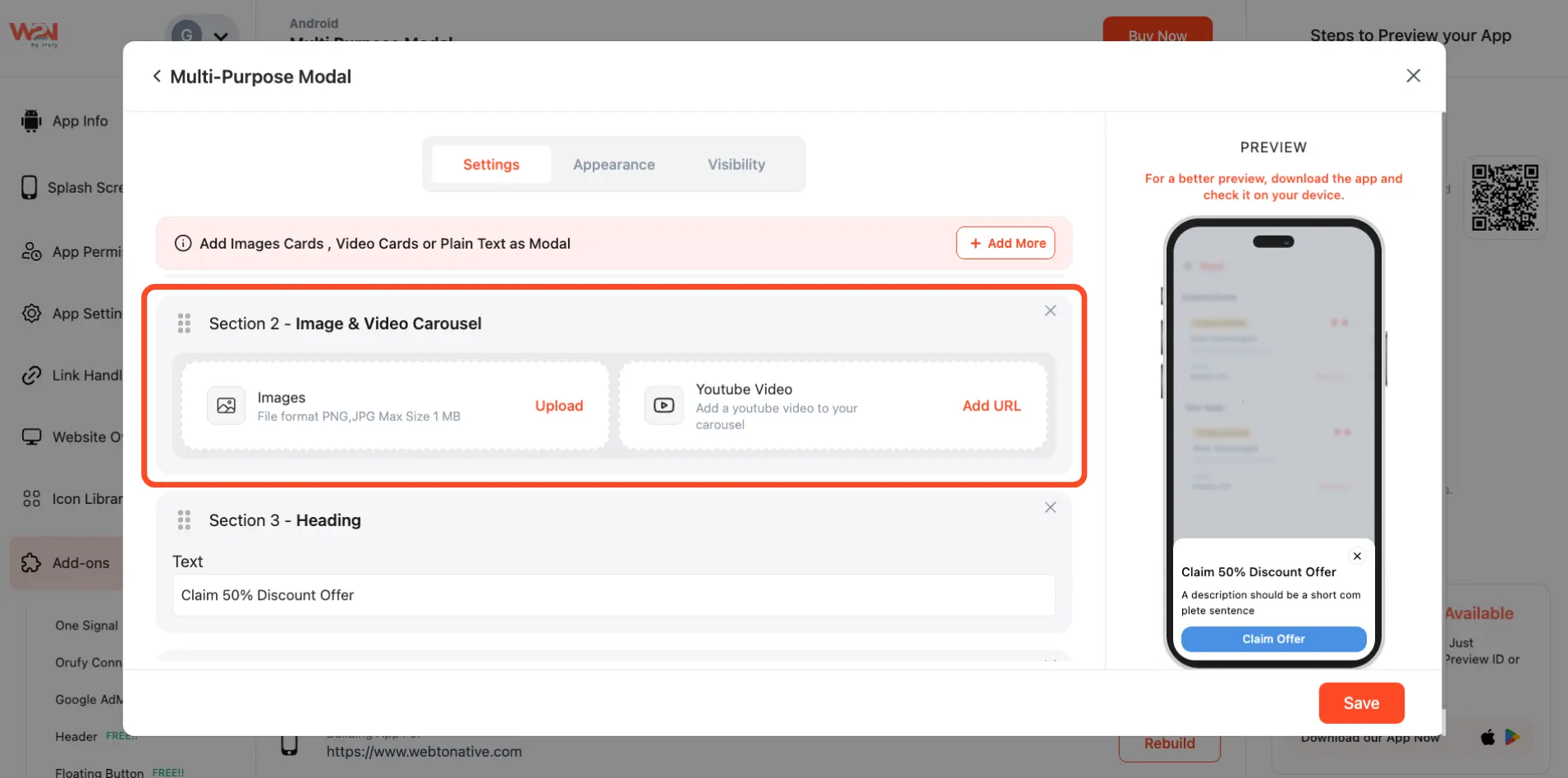Click the Heading text input field
This screenshot has height=778, width=1568.
612,596
